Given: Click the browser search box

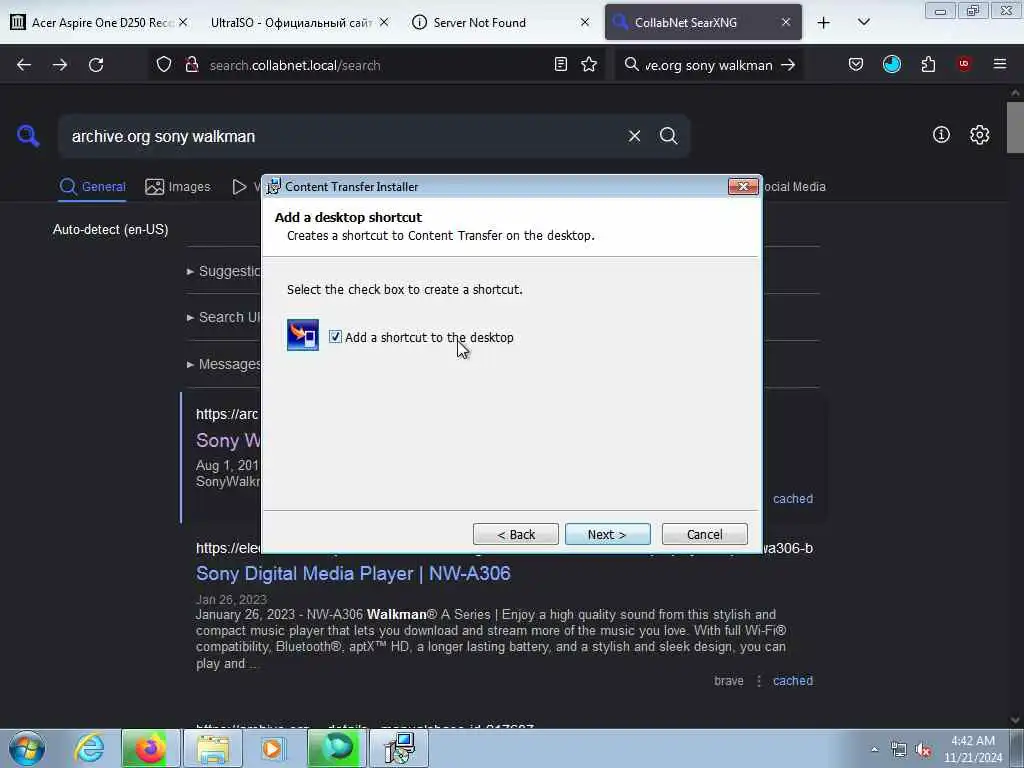Looking at the screenshot, I should [708, 65].
